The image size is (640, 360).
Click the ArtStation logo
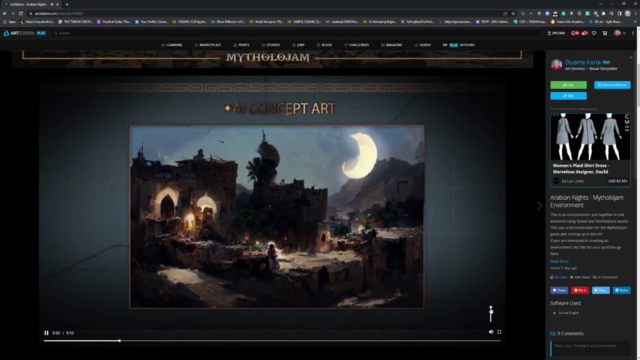(19, 33)
